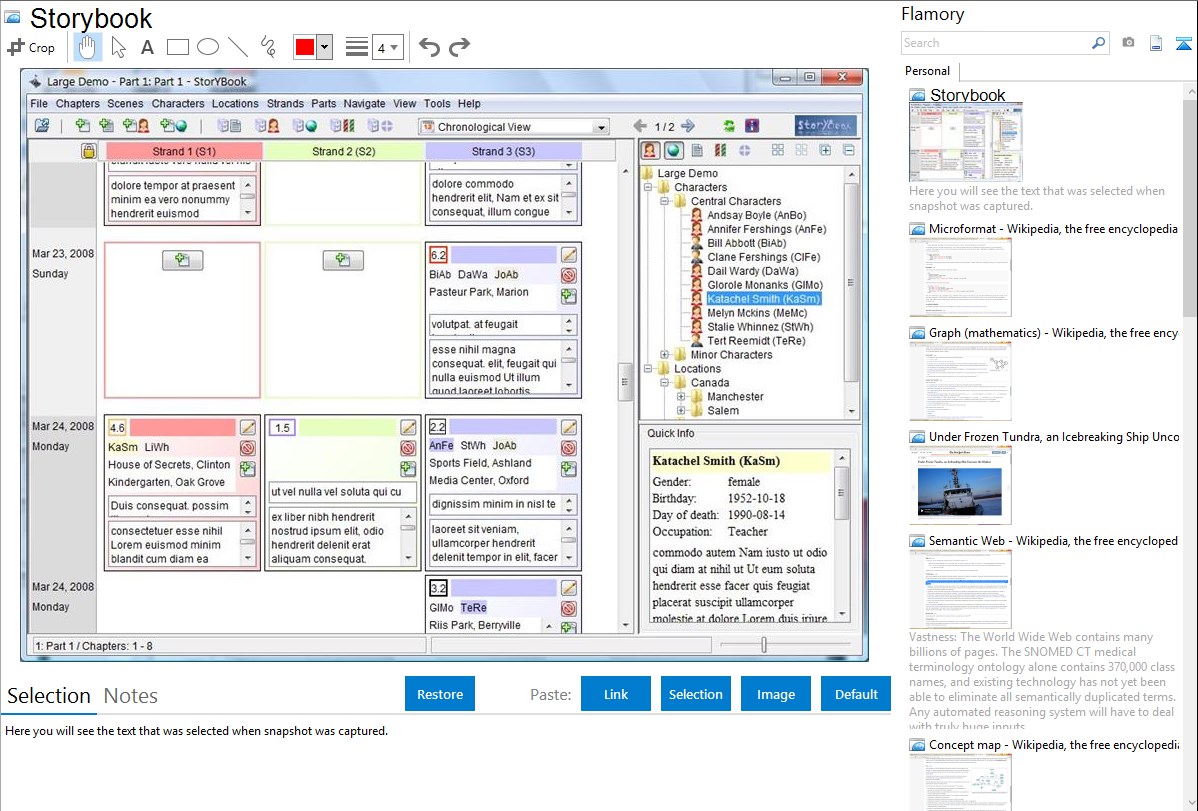This screenshot has height=811, width=1198.
Task: Click the red color swatch
Action: click(x=305, y=47)
